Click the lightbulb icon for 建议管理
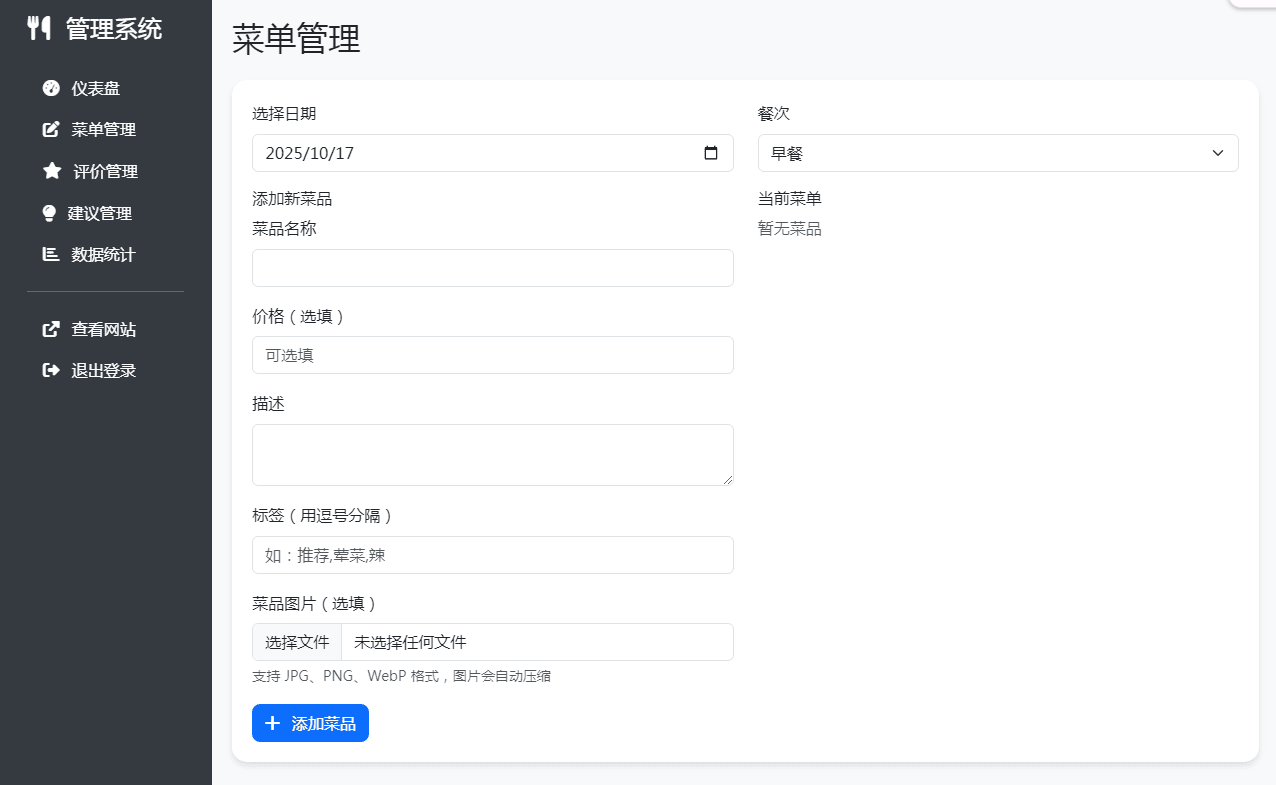The image size is (1276, 785). pos(49,213)
